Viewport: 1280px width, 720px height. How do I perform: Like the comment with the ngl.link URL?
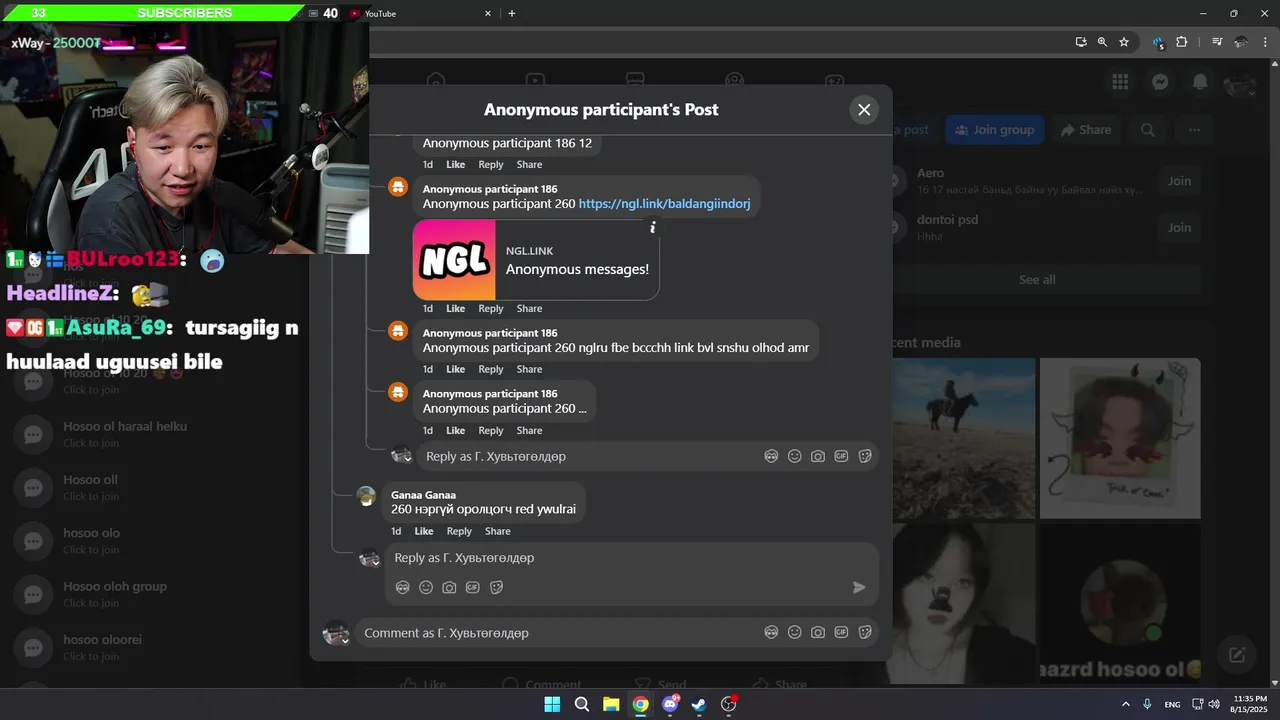(455, 309)
